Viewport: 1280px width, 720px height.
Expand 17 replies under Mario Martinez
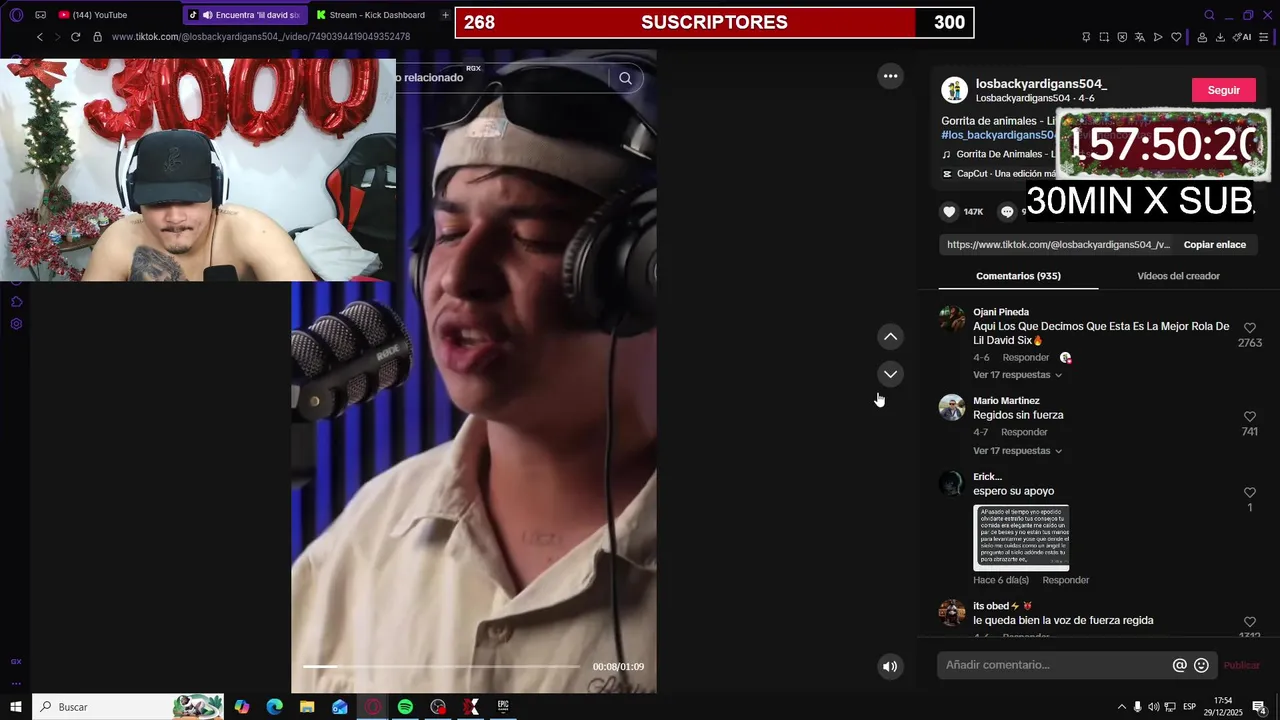pyautogui.click(x=1017, y=451)
